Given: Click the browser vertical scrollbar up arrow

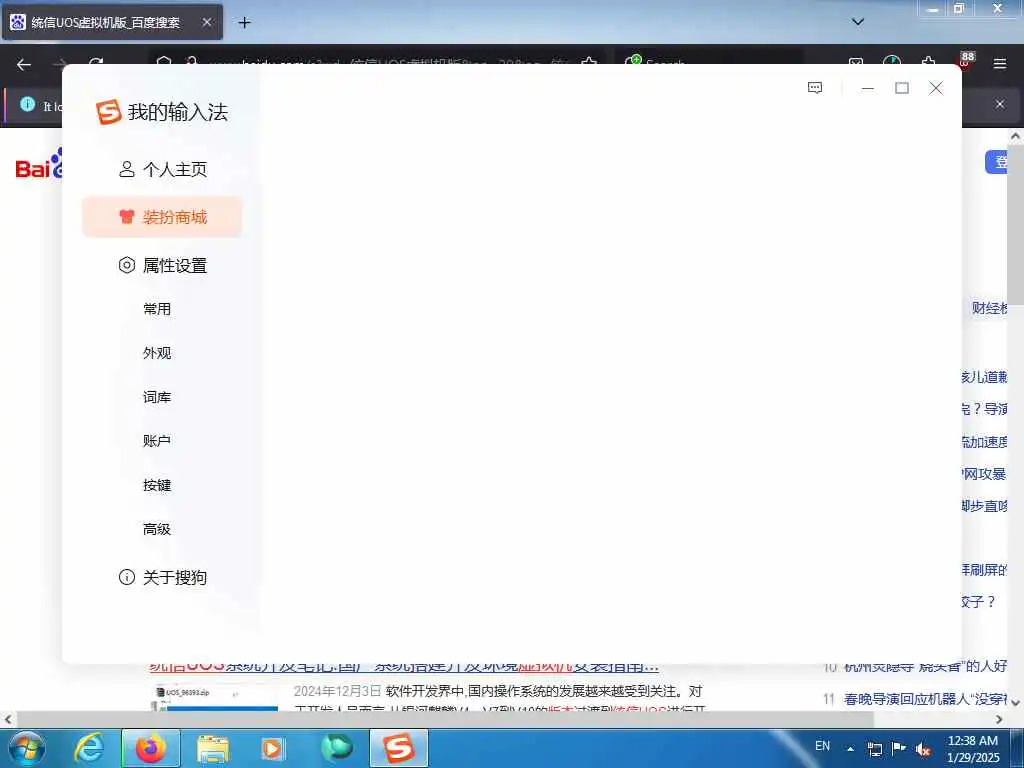Looking at the screenshot, I should [x=1016, y=136].
